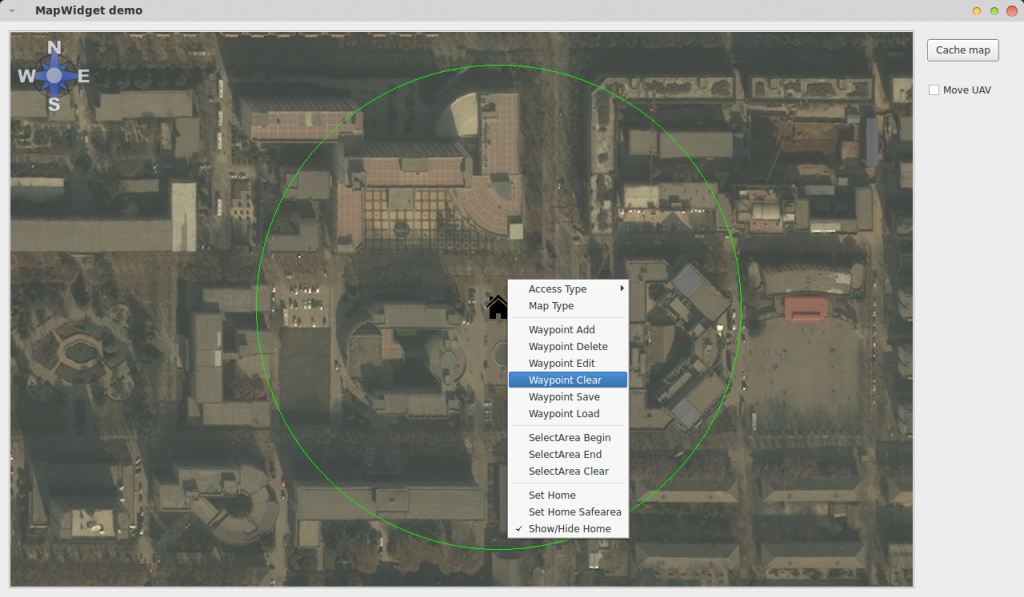Screen dimensions: 1024x597
Task: Choose the SelectArea Clear option
Action: coord(568,471)
